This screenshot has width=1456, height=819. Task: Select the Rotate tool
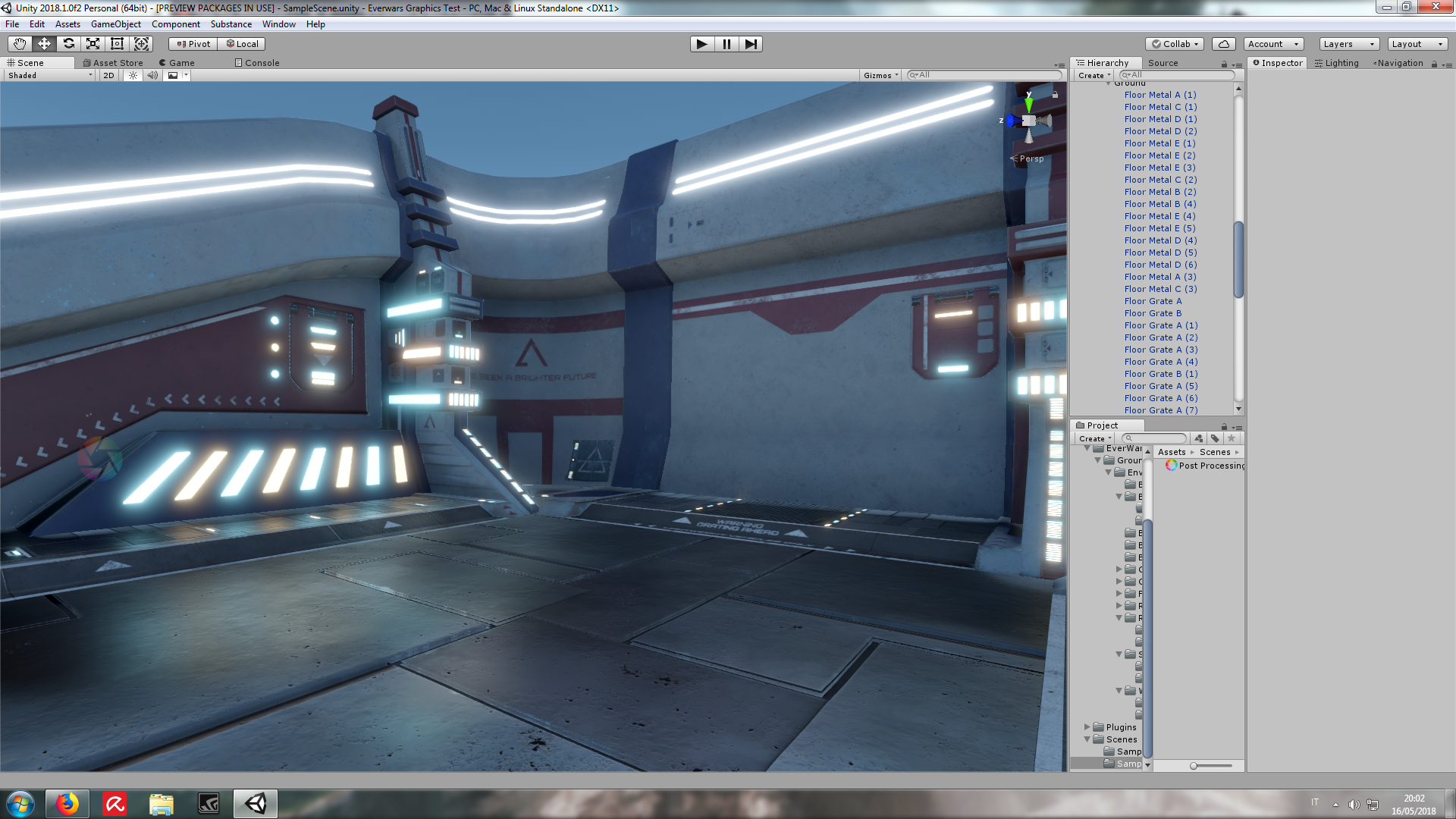[x=68, y=44]
